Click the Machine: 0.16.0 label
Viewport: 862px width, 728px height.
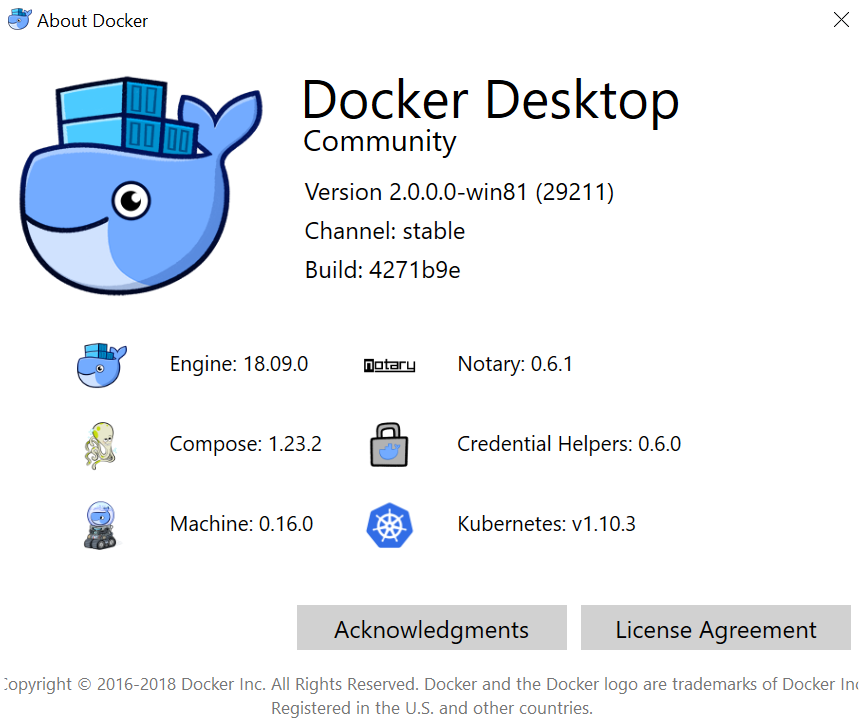[241, 524]
